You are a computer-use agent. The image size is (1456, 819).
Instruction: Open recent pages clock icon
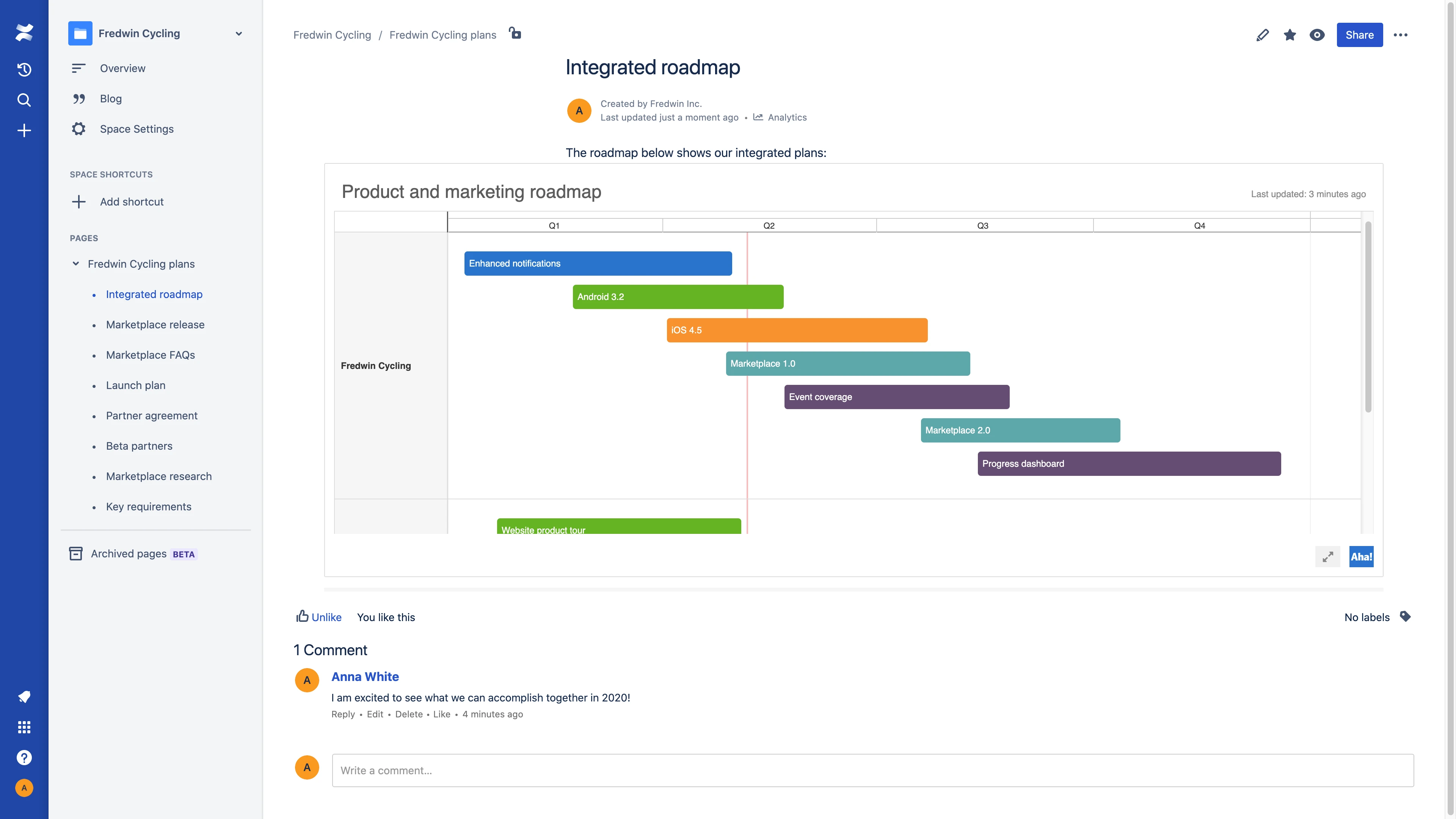24,69
